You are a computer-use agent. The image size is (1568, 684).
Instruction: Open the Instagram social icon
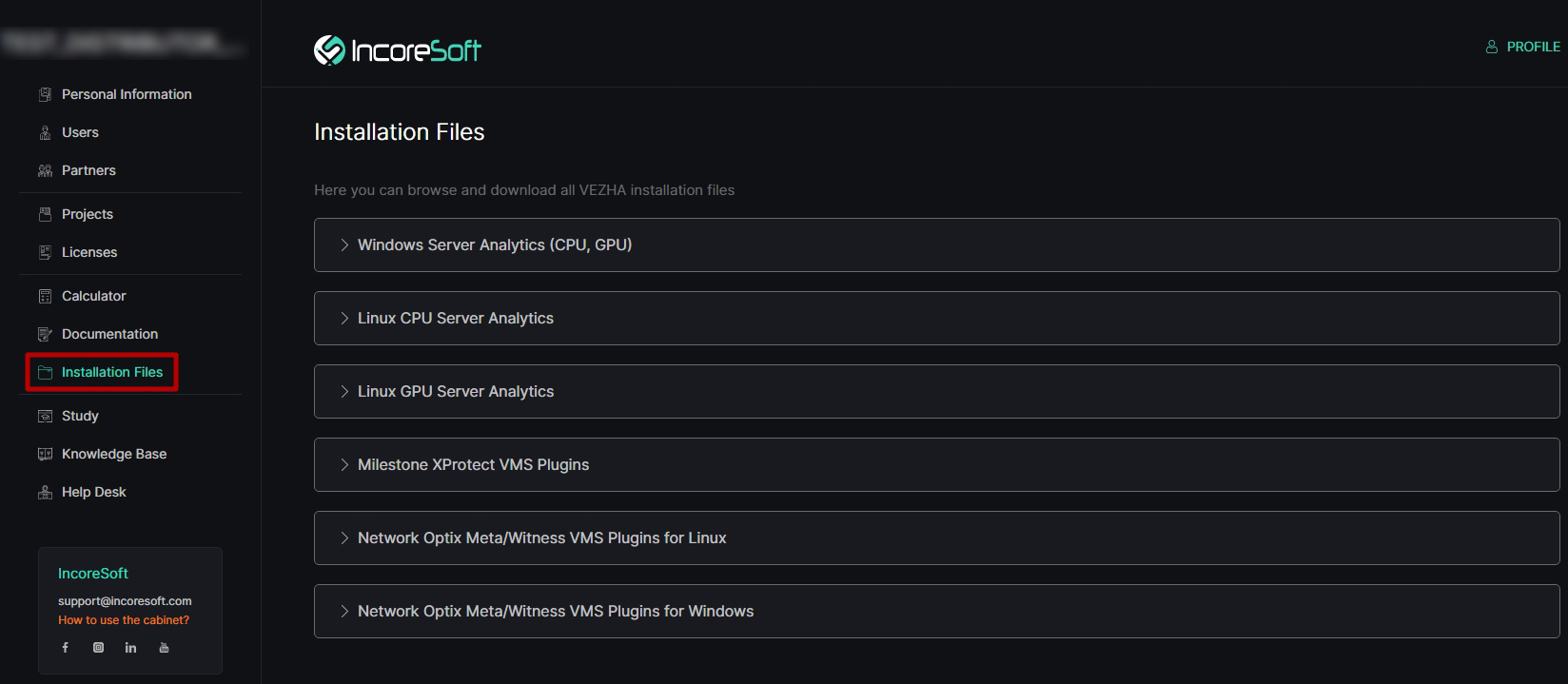click(98, 648)
